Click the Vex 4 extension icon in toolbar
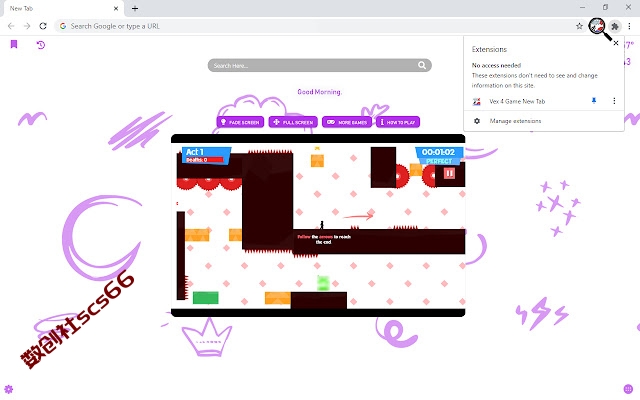 point(597,26)
